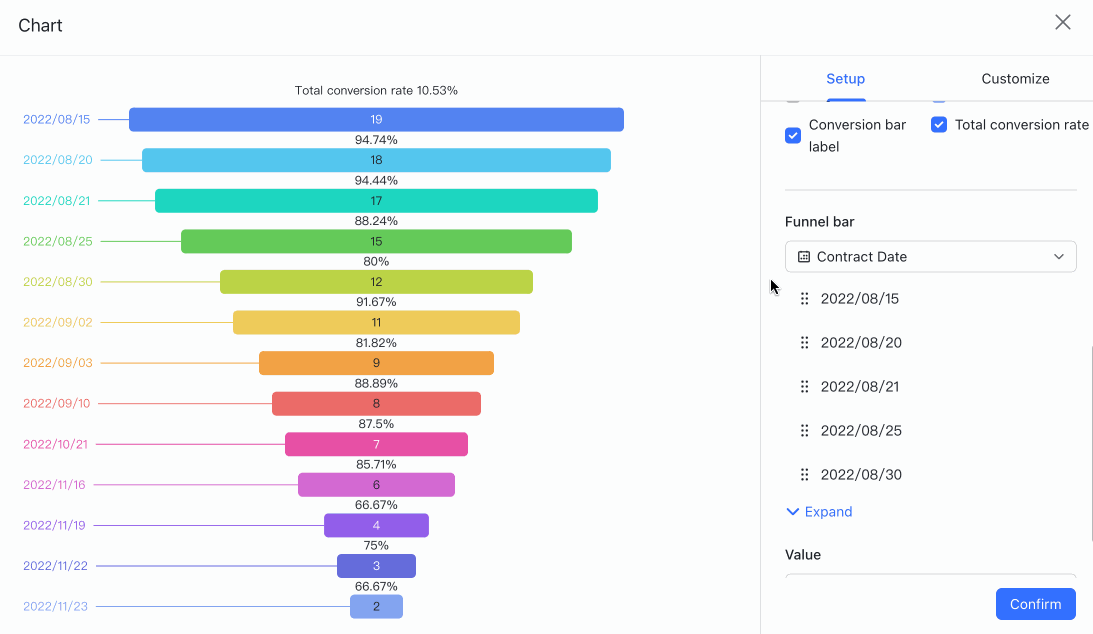Screen dimensions: 1093x634
Task: Click the 2022/10/21 axis label on the chart
Action: tap(56, 444)
